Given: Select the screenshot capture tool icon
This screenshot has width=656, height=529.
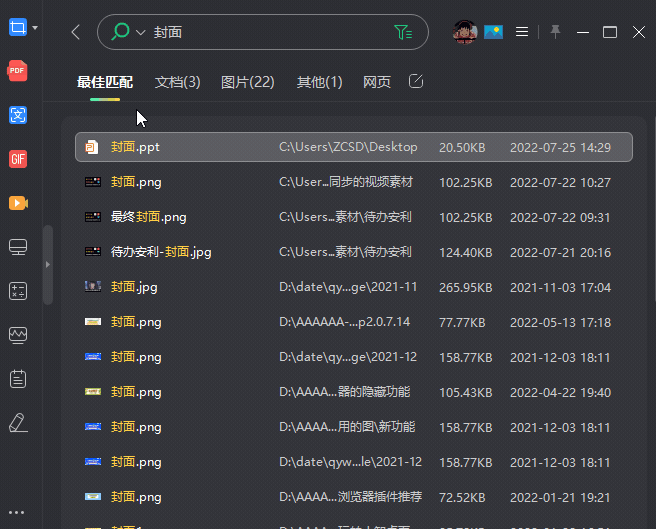Looking at the screenshot, I should (18, 28).
